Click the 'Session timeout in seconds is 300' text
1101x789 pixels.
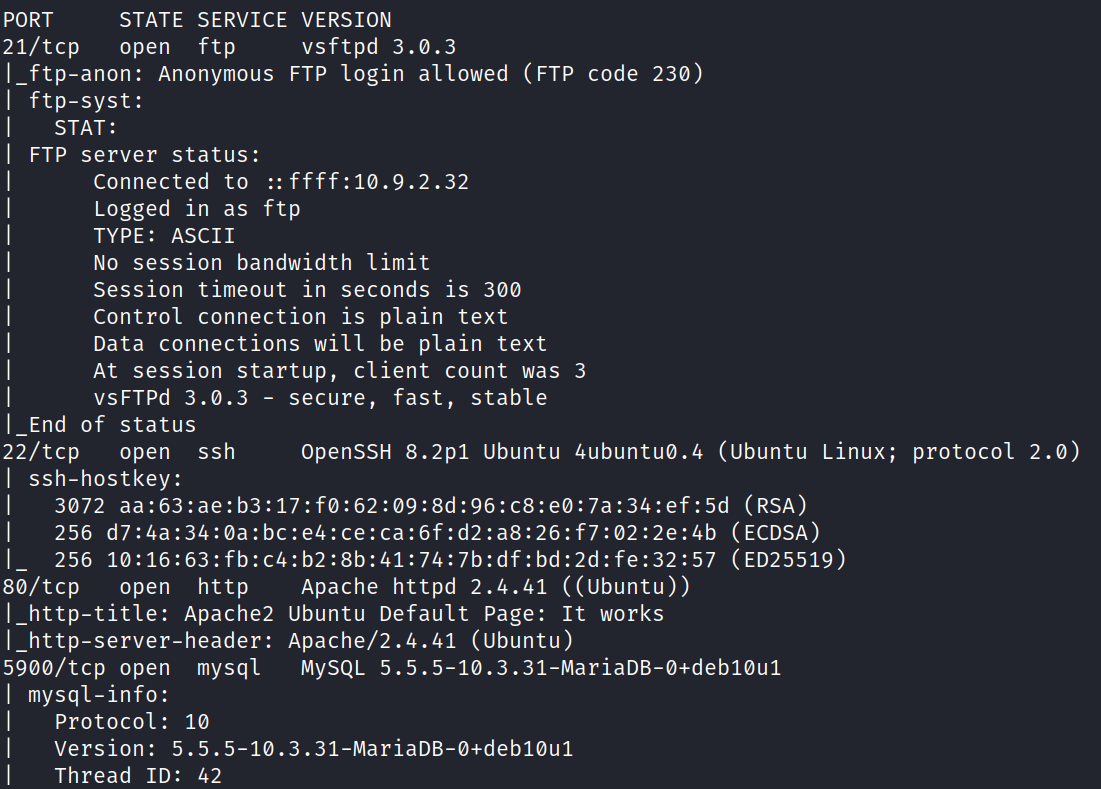coord(307,289)
